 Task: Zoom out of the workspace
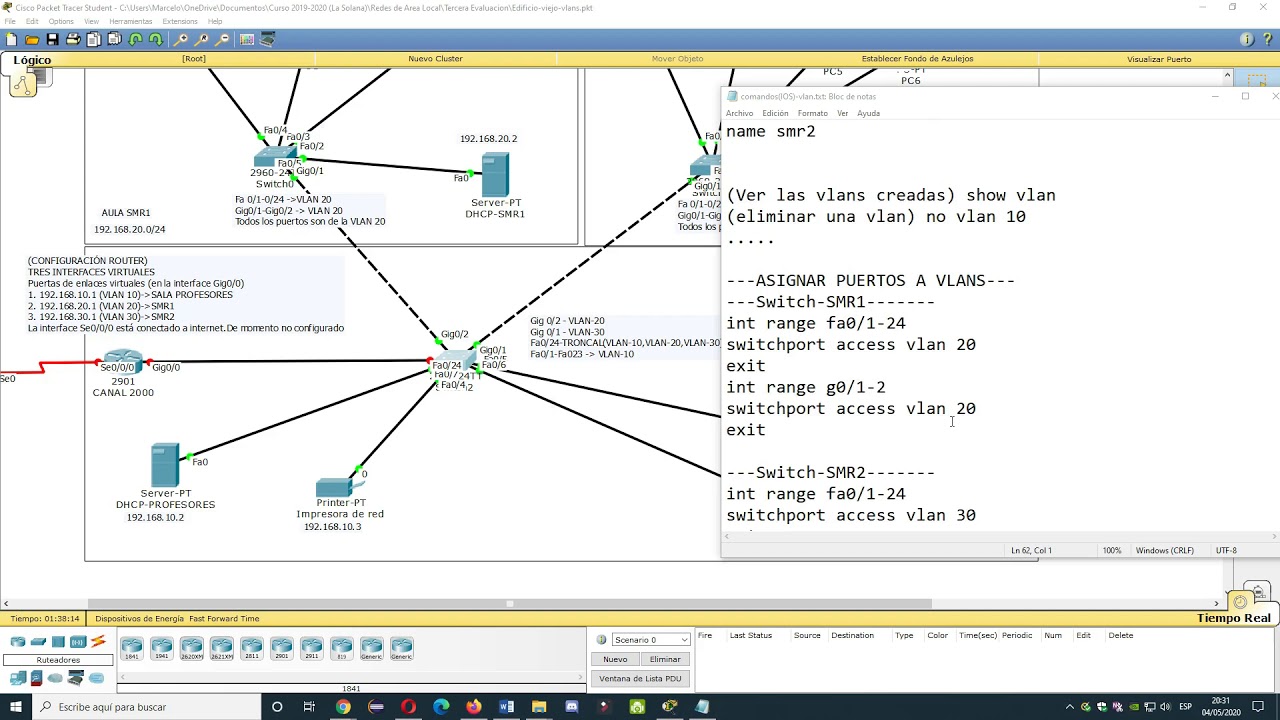click(222, 40)
